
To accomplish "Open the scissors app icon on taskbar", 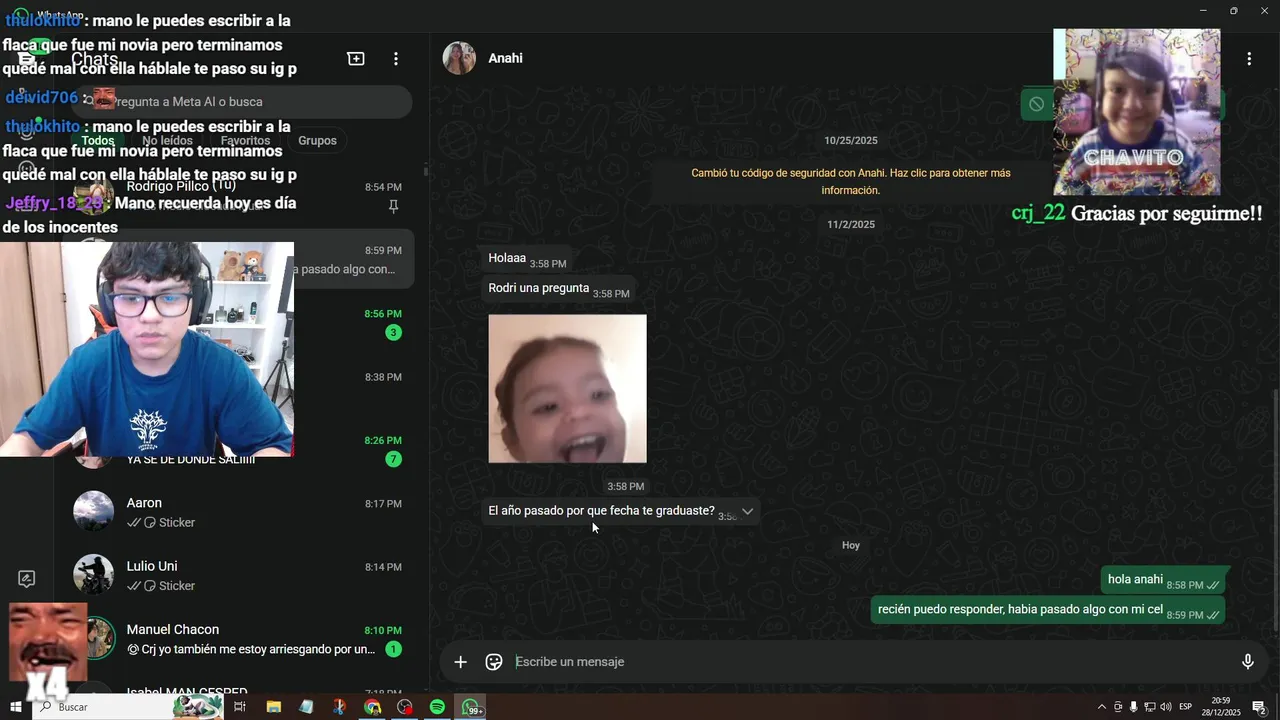I will coord(339,707).
